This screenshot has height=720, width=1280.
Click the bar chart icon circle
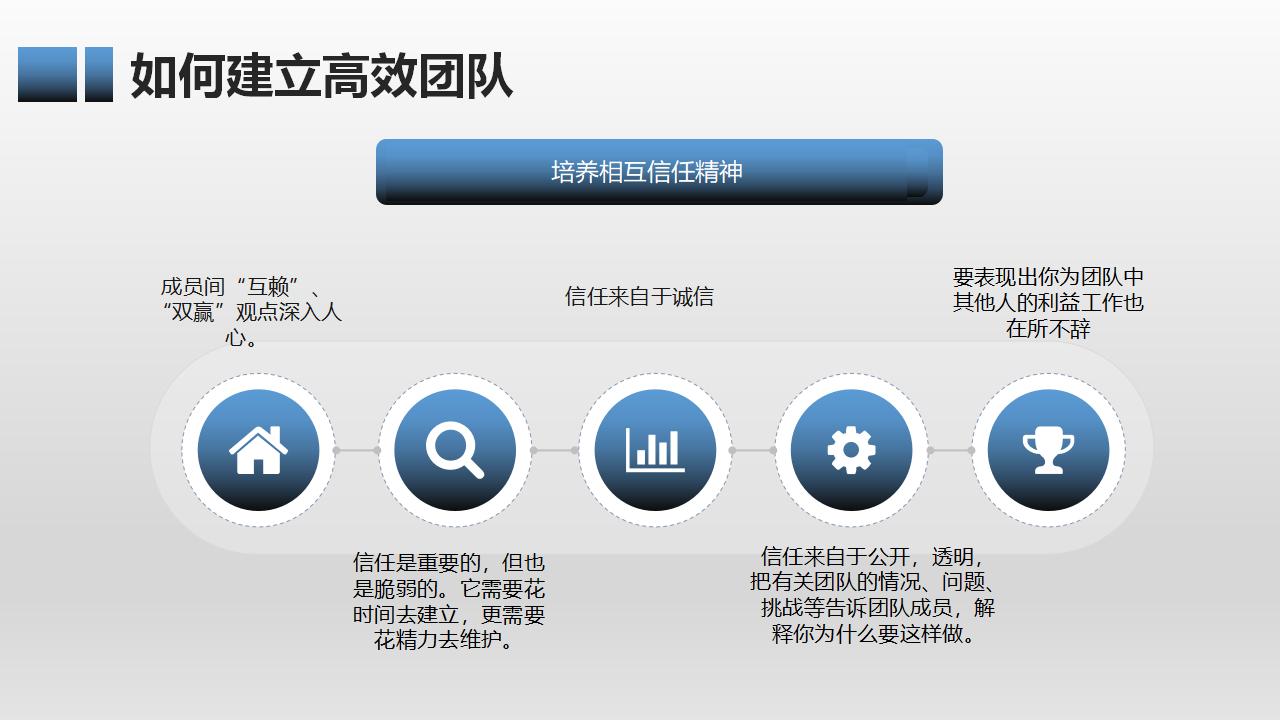coord(655,450)
